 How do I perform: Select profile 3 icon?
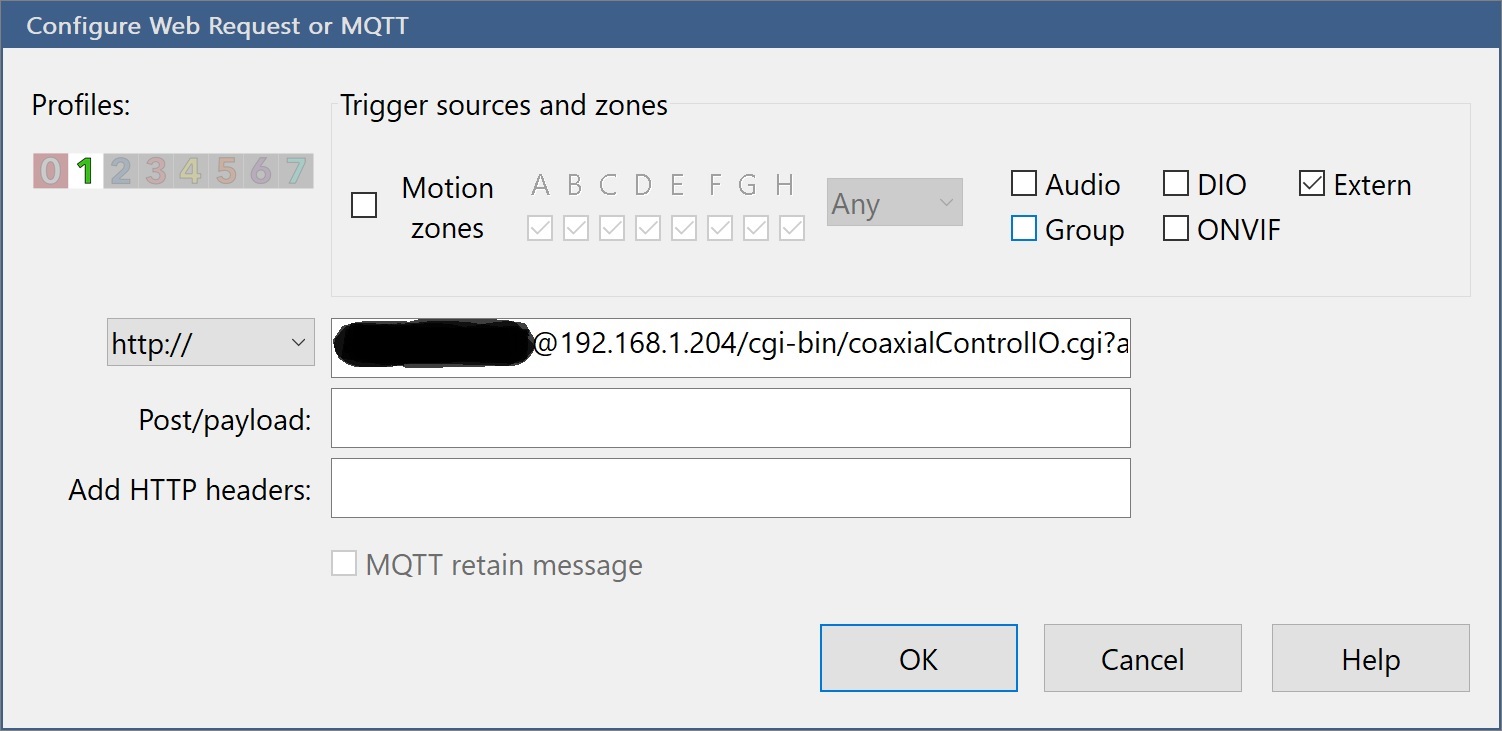156,172
